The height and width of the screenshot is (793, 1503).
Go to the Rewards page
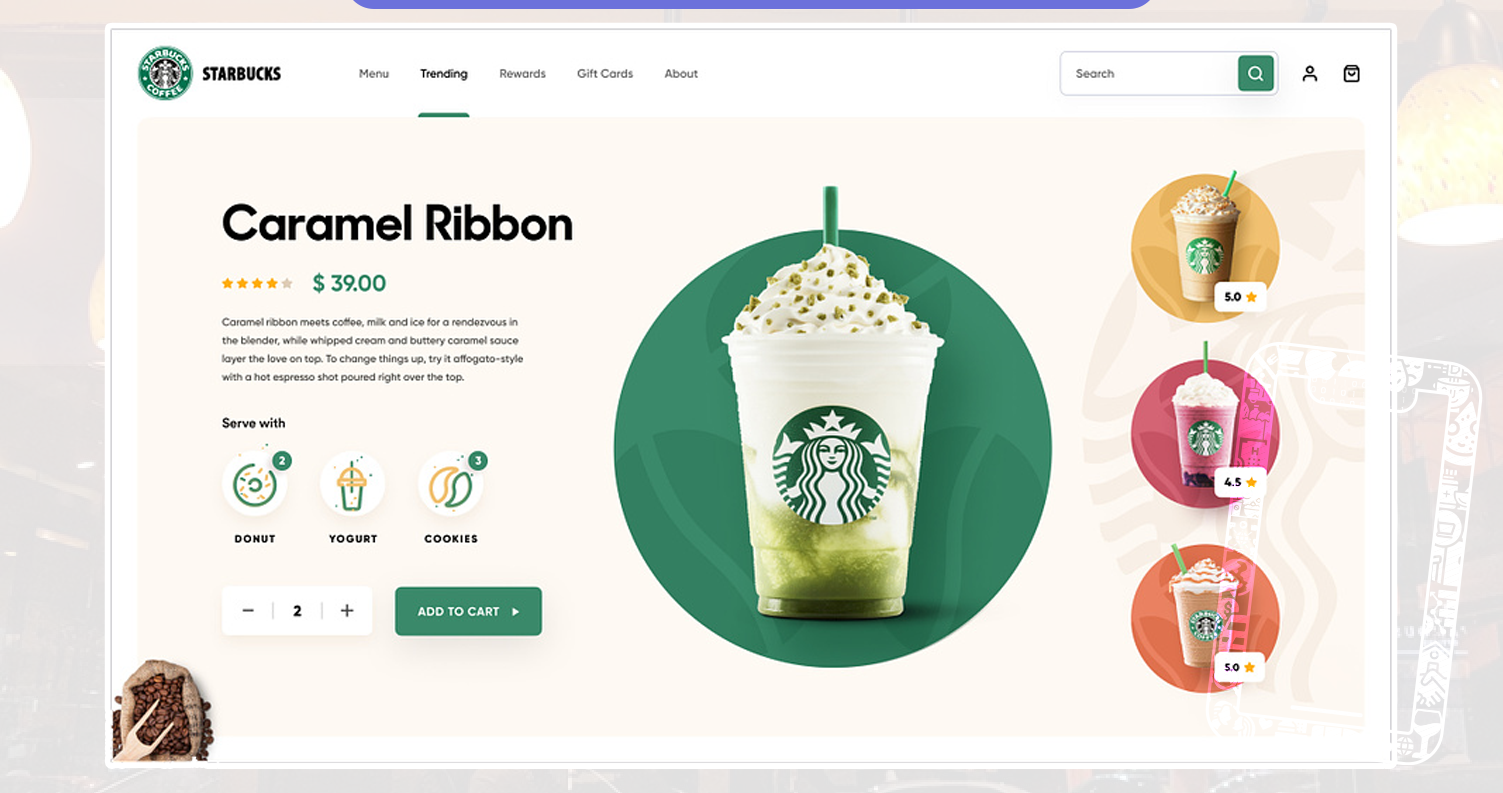click(x=522, y=74)
